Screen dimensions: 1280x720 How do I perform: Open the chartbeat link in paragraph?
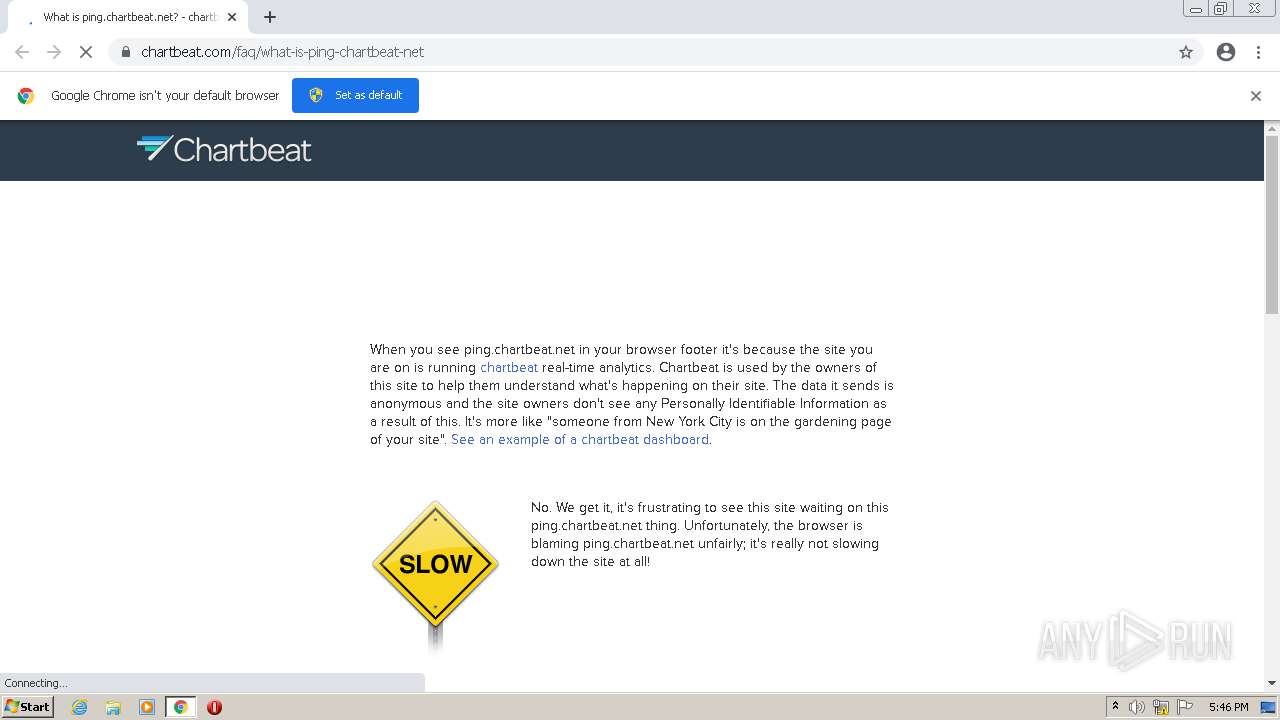[509, 367]
